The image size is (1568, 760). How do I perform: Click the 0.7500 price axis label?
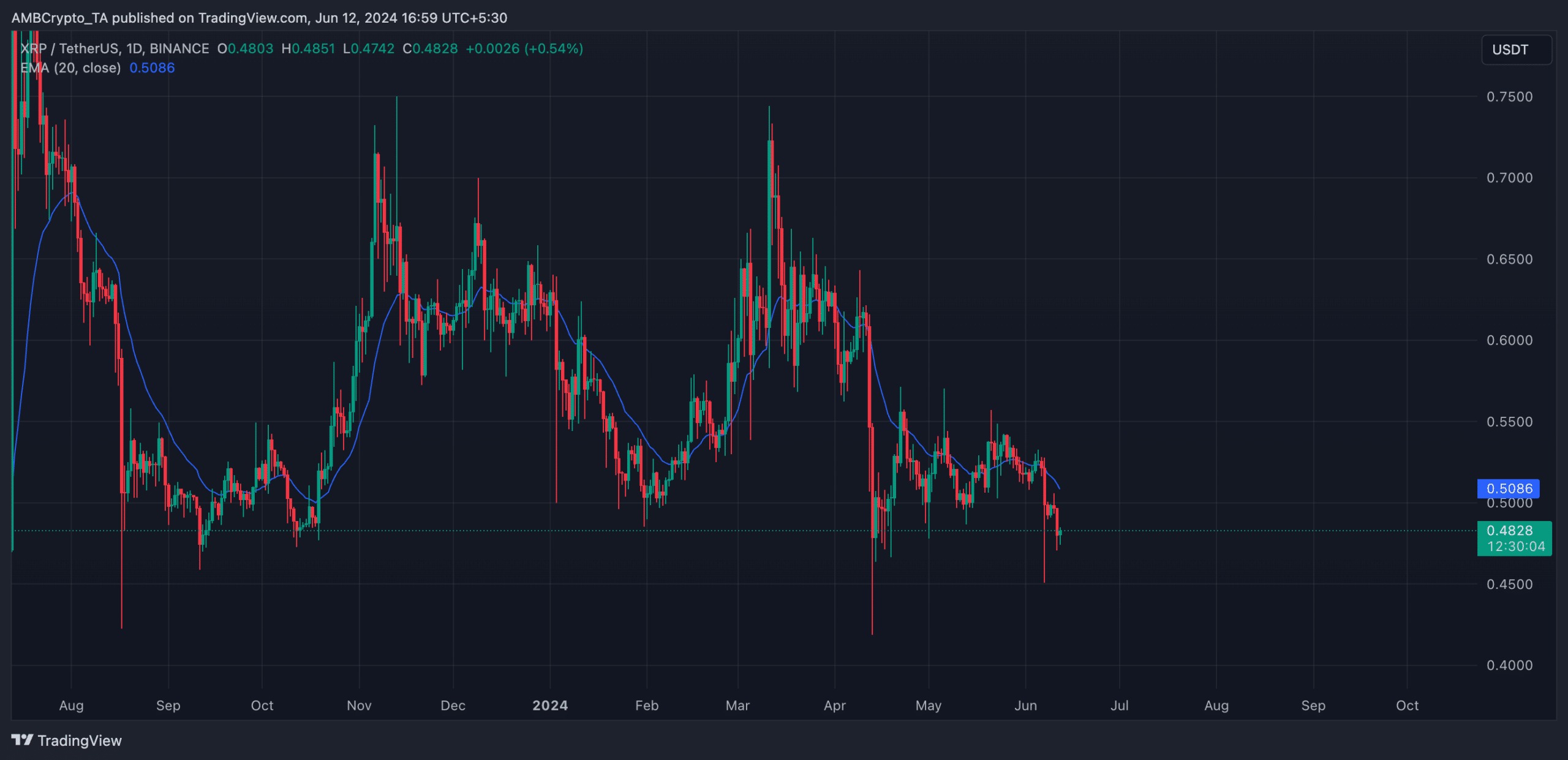[x=1509, y=97]
